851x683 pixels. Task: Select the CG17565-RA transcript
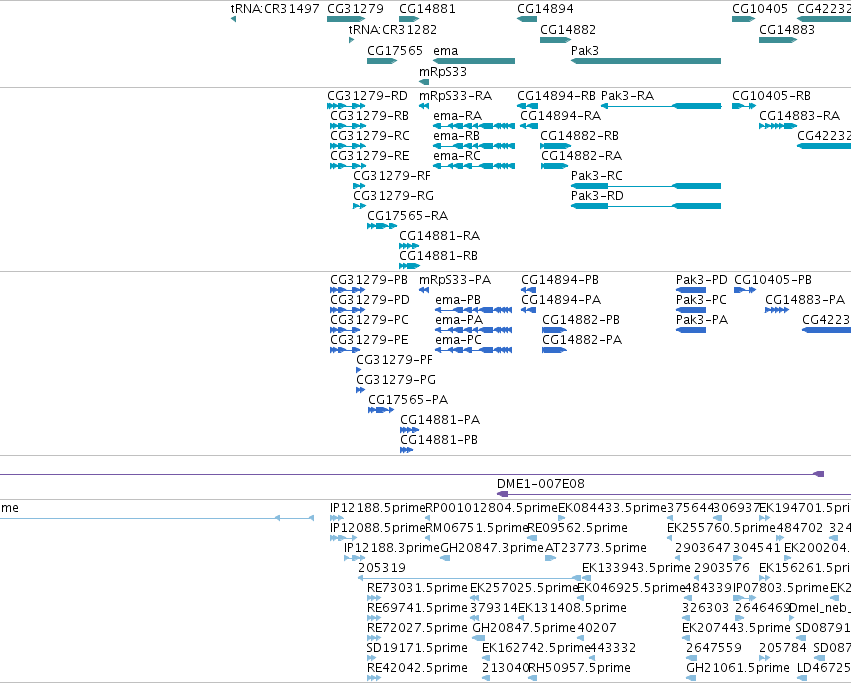pos(382,226)
